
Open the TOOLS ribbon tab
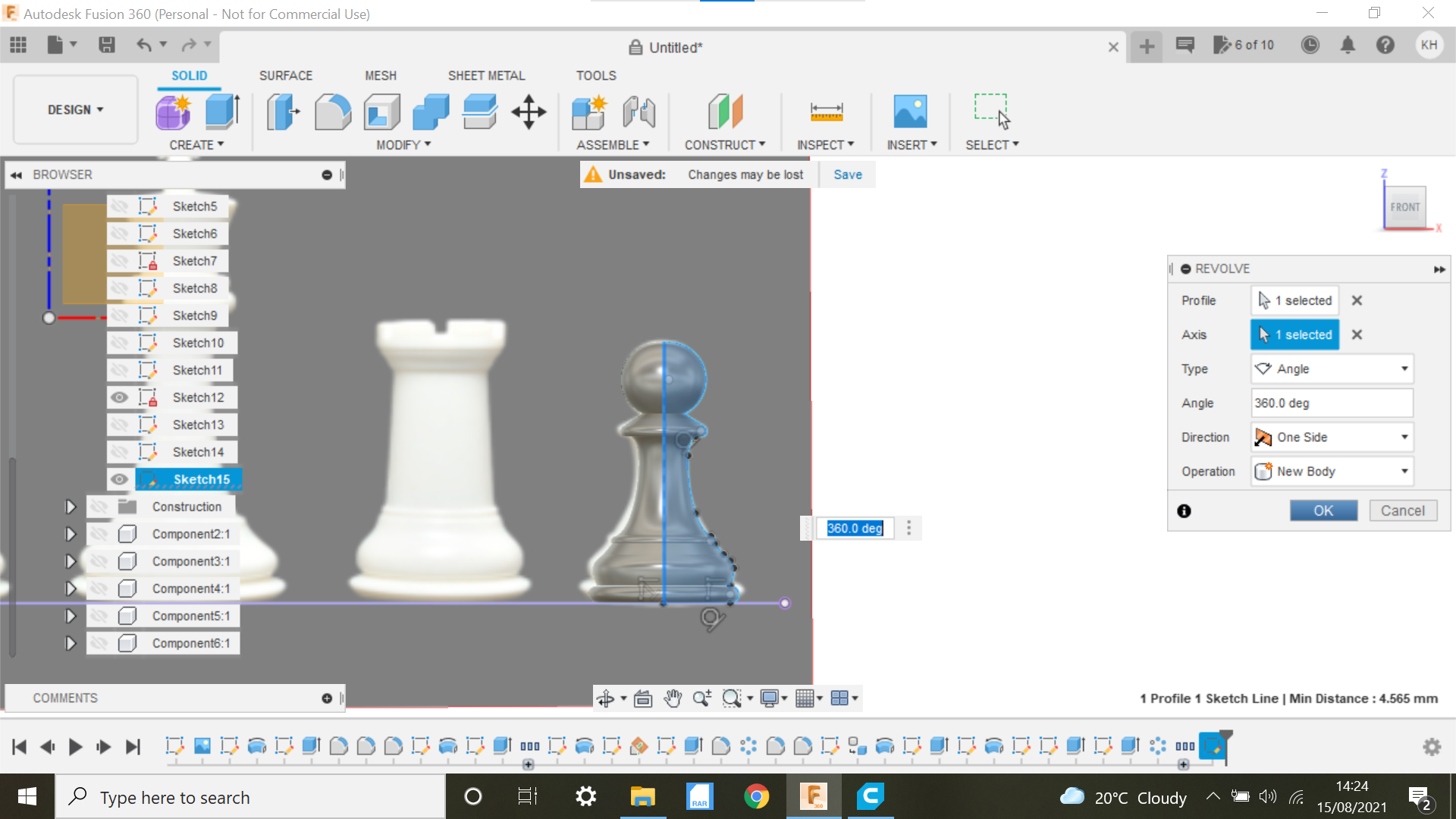coord(596,75)
